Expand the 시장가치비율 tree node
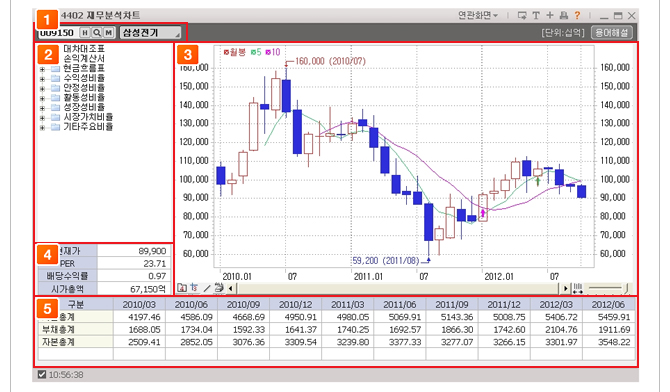The height and width of the screenshot is (392, 670). [x=42, y=118]
